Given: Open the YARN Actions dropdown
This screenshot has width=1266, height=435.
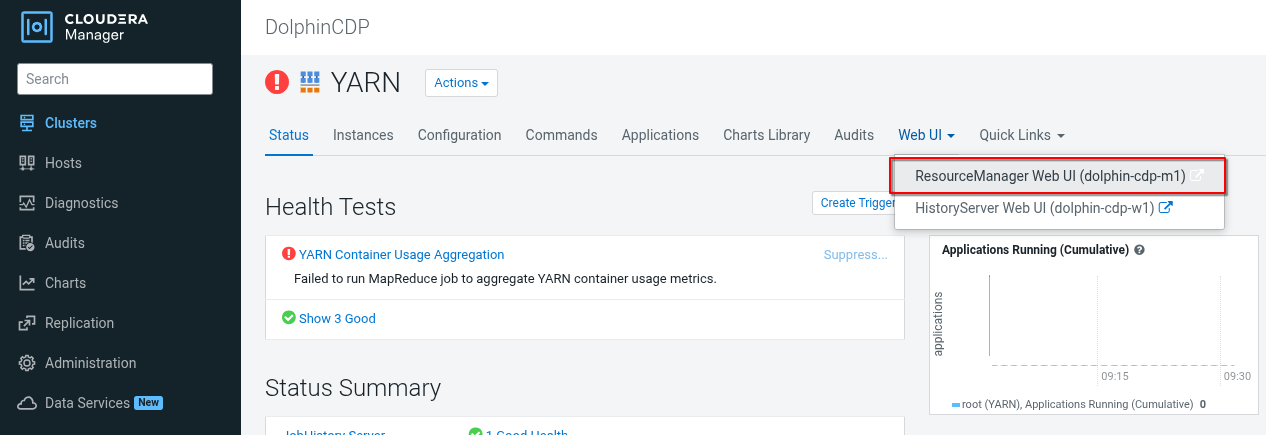Looking at the screenshot, I should (x=461, y=83).
